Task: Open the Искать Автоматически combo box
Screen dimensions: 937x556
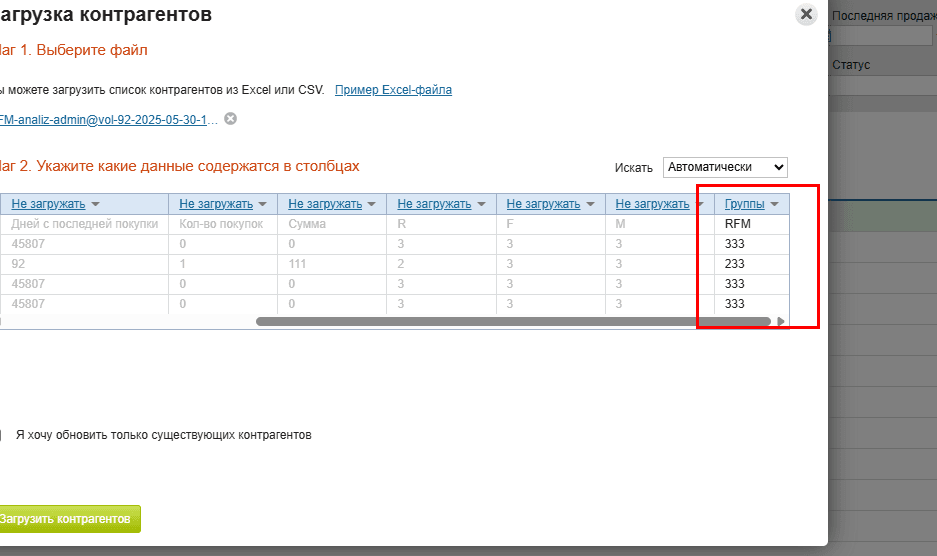Action: point(725,167)
